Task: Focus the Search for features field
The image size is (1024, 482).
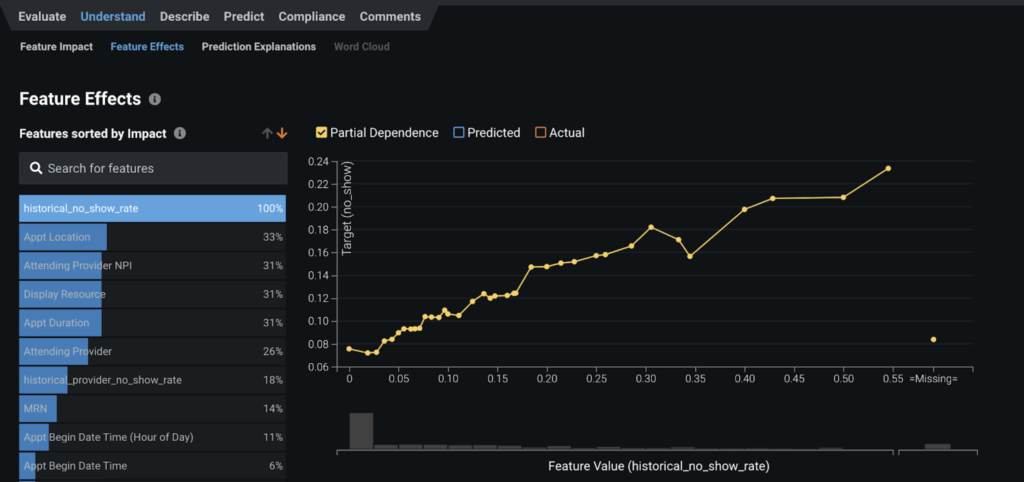Action: (153, 169)
